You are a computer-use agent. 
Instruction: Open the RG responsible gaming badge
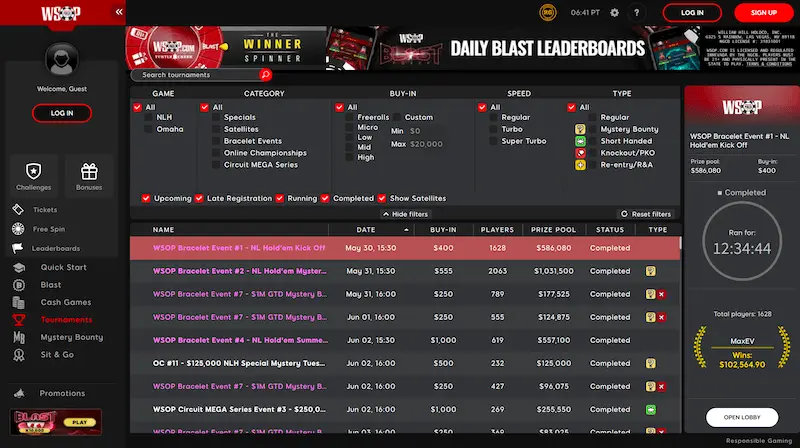coord(547,12)
